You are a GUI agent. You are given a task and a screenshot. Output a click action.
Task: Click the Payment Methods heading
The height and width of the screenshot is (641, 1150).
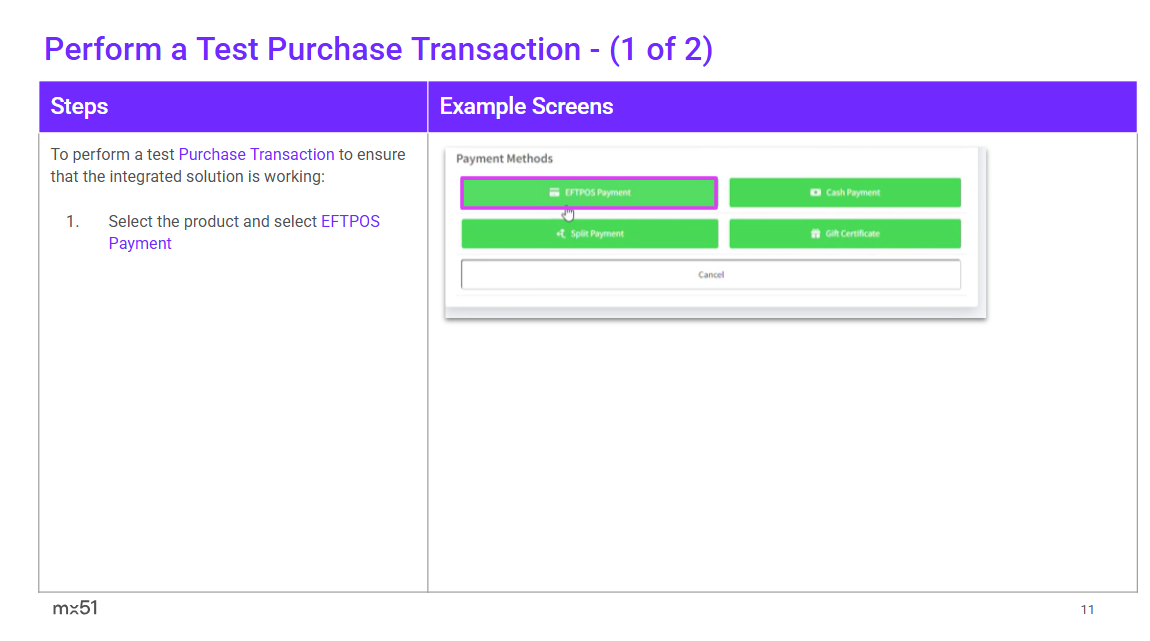point(504,158)
